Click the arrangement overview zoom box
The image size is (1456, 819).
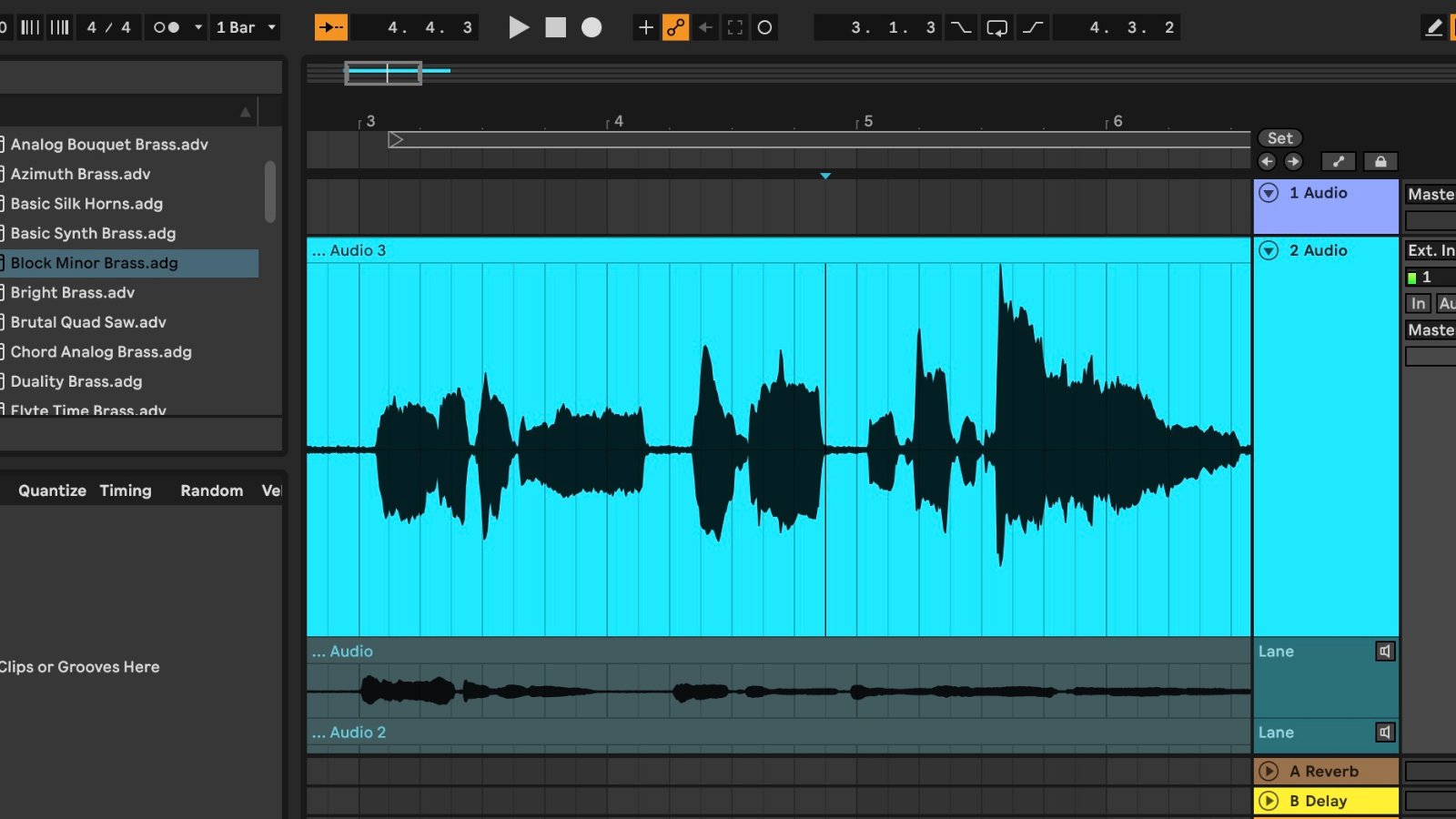(383, 73)
